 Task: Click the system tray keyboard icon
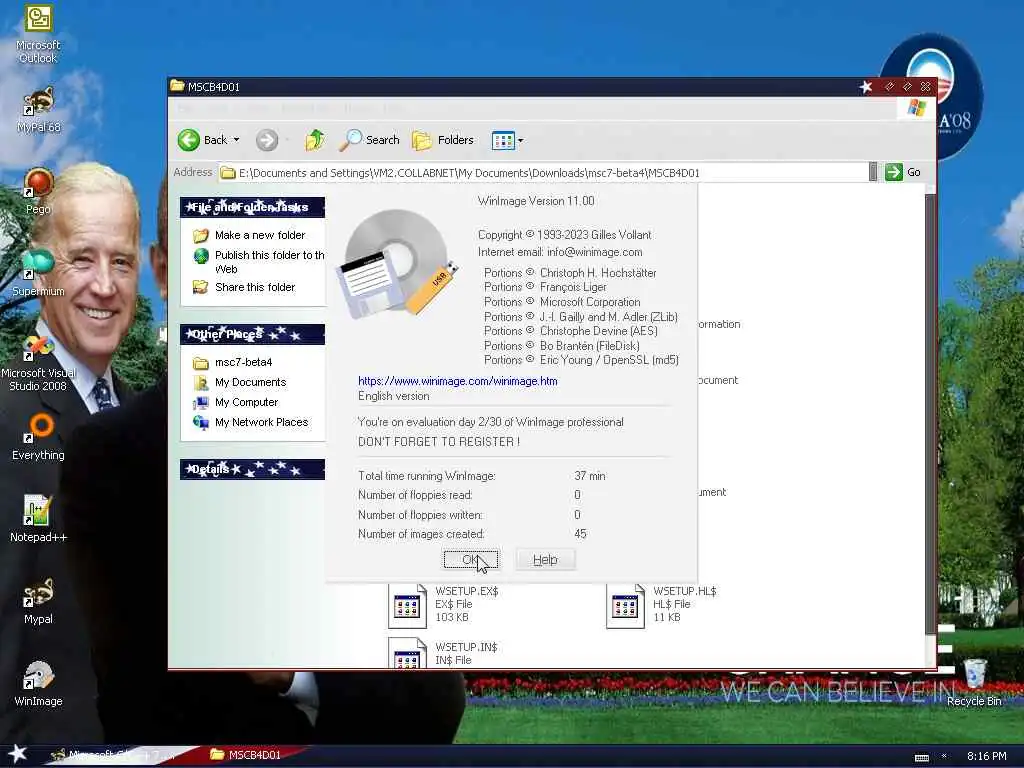(x=921, y=757)
